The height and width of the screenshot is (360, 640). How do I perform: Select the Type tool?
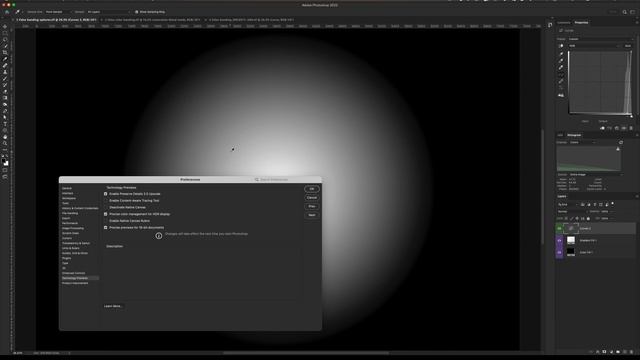5,124
